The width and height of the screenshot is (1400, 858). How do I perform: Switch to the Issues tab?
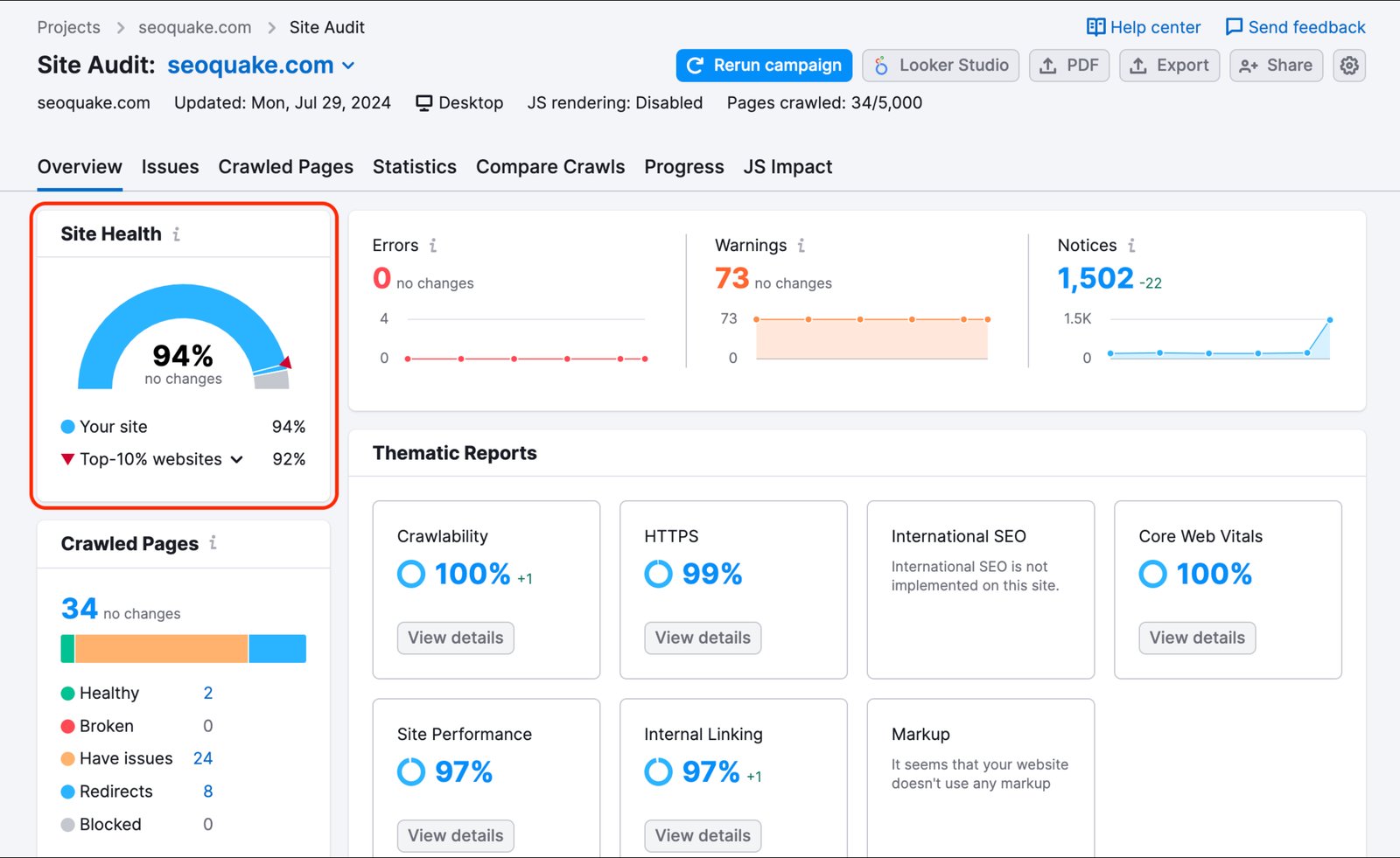[170, 166]
